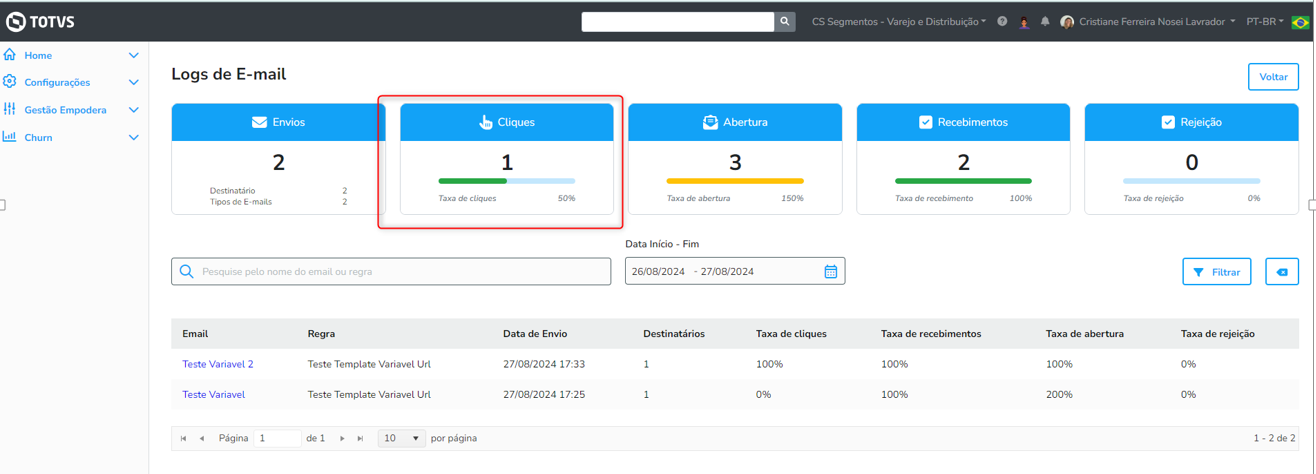Click the Taxa de rejeição column header

pyautogui.click(x=1218, y=334)
